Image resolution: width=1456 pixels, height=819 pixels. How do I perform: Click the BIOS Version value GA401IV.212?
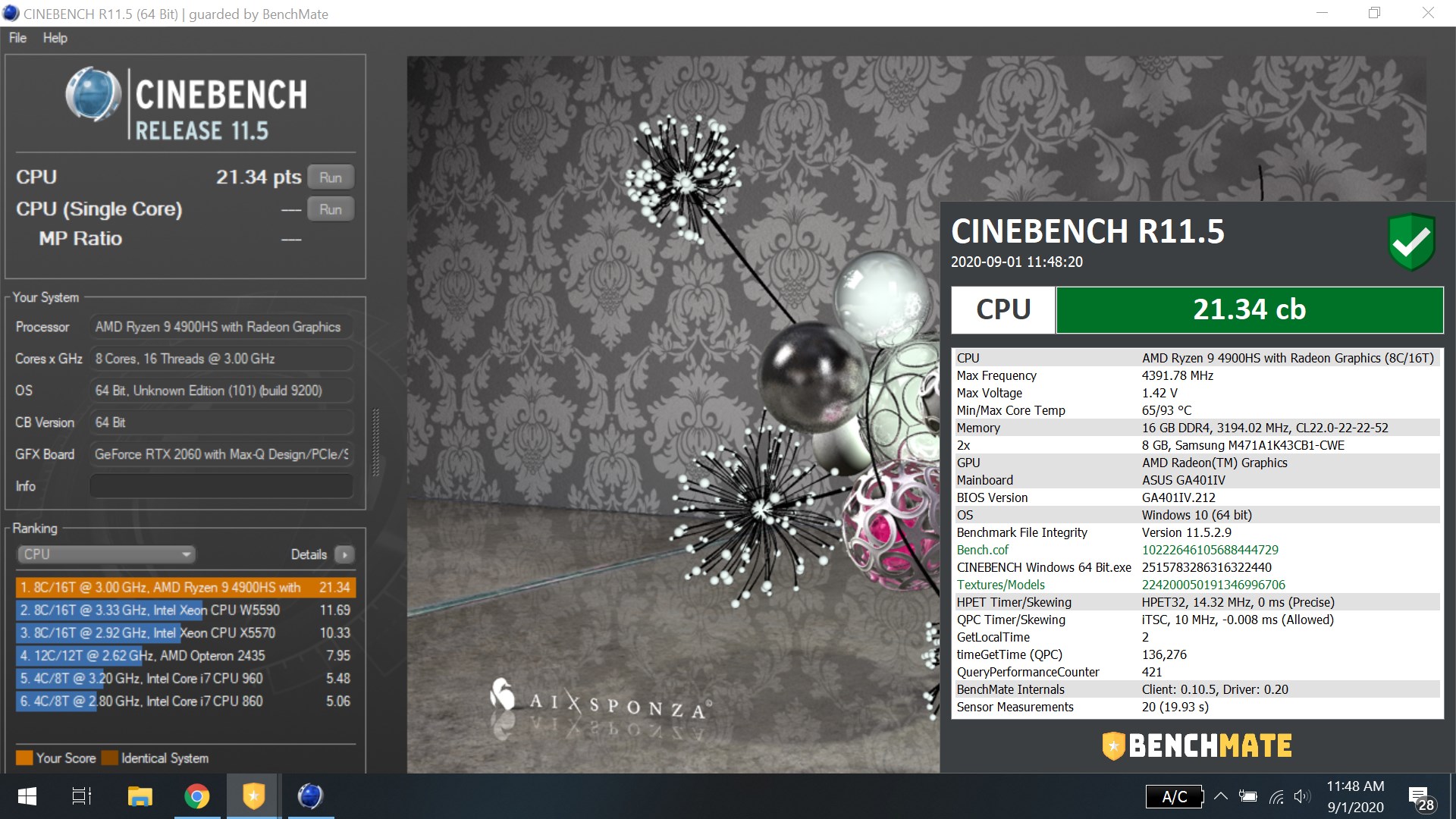[1178, 497]
